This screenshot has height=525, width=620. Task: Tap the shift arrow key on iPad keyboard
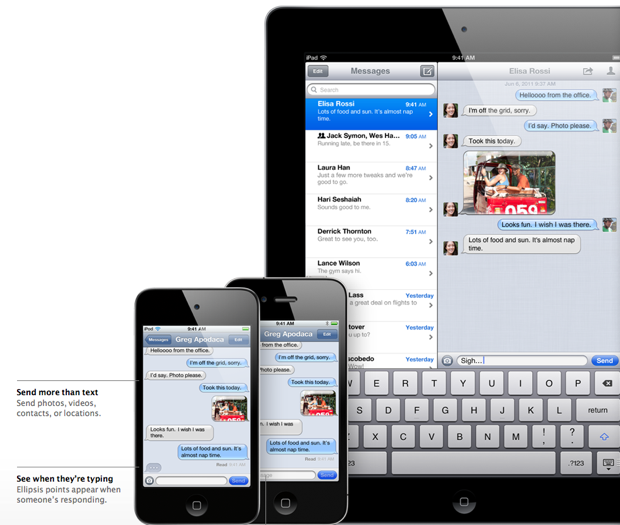604,436
